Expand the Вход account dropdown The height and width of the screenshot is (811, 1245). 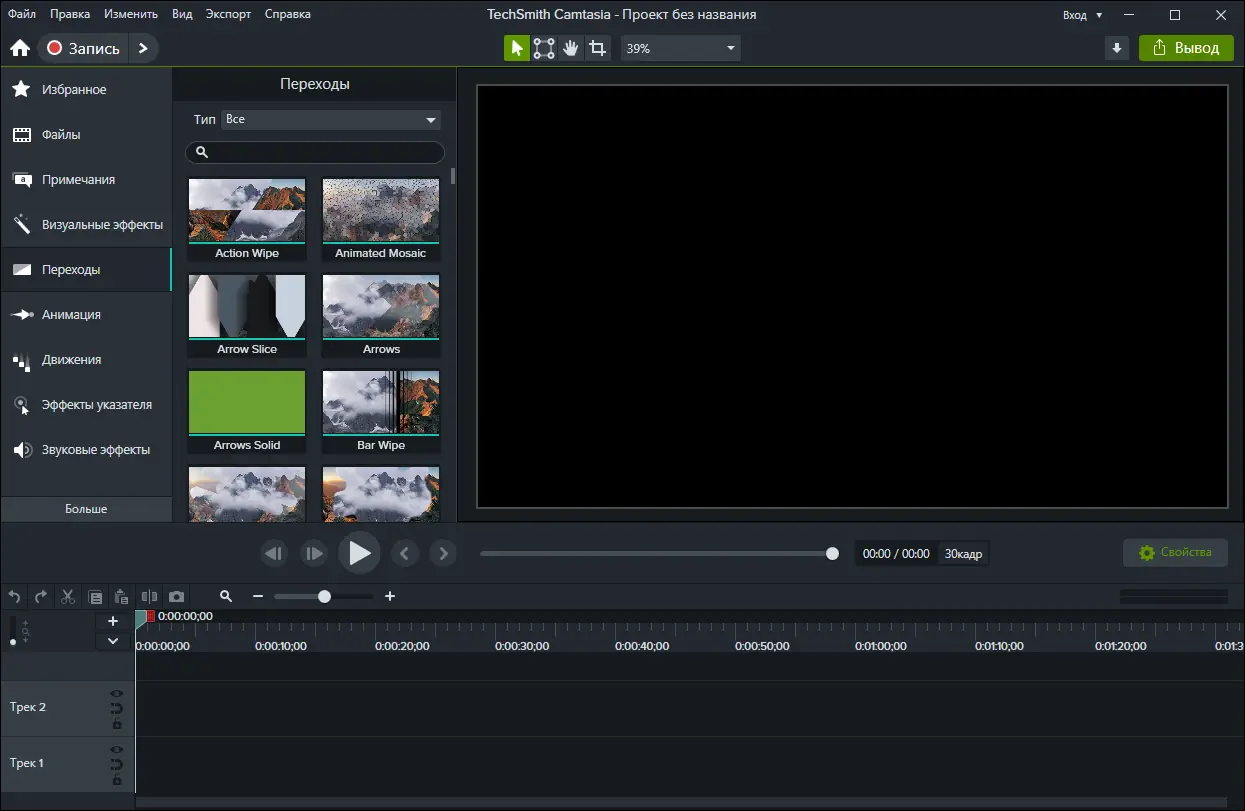click(x=1083, y=15)
